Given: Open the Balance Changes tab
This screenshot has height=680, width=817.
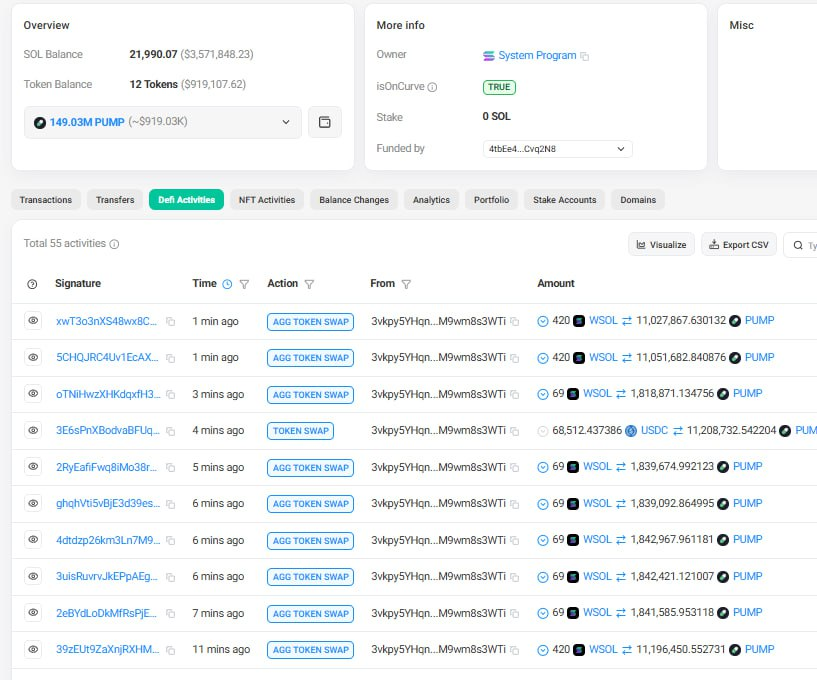Looking at the screenshot, I should coord(354,200).
